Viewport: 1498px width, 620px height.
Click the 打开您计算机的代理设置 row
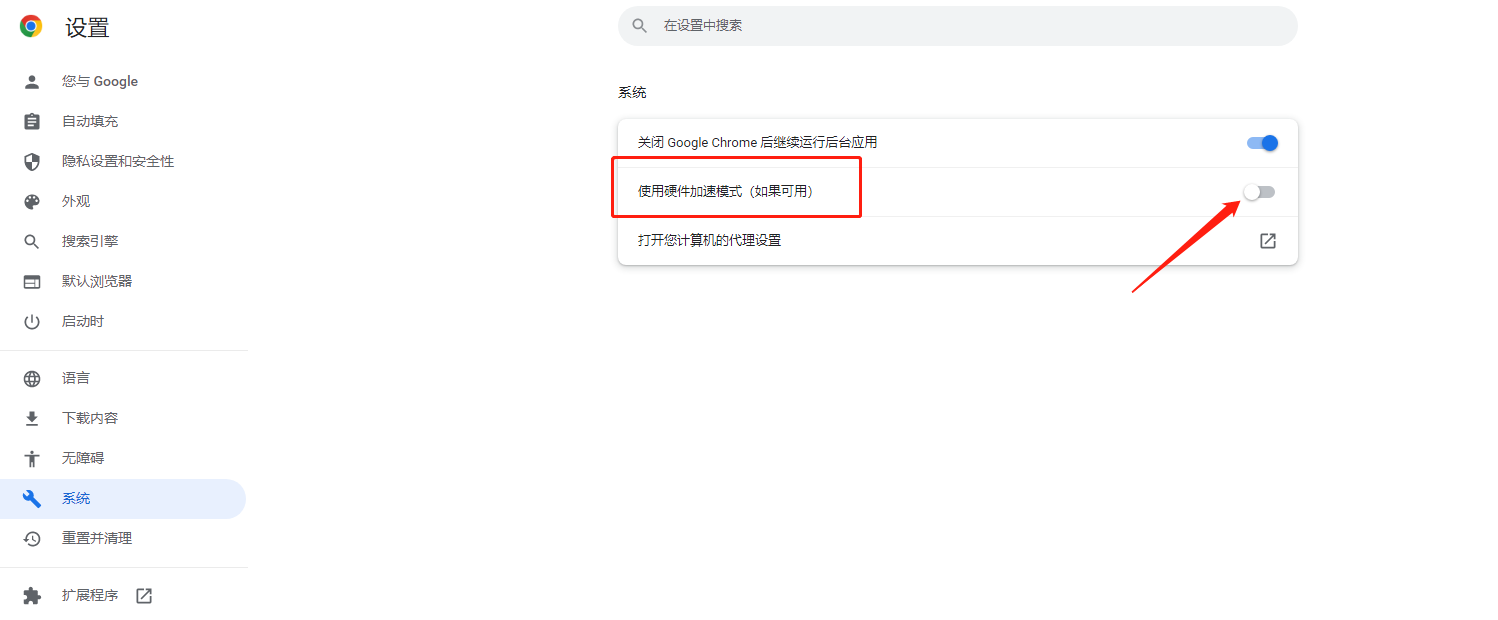(958, 241)
